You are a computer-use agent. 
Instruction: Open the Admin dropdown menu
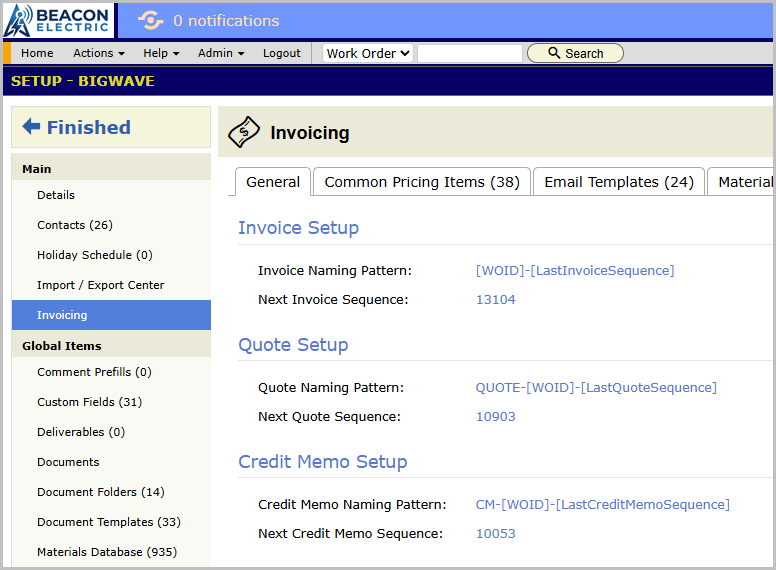coord(221,53)
